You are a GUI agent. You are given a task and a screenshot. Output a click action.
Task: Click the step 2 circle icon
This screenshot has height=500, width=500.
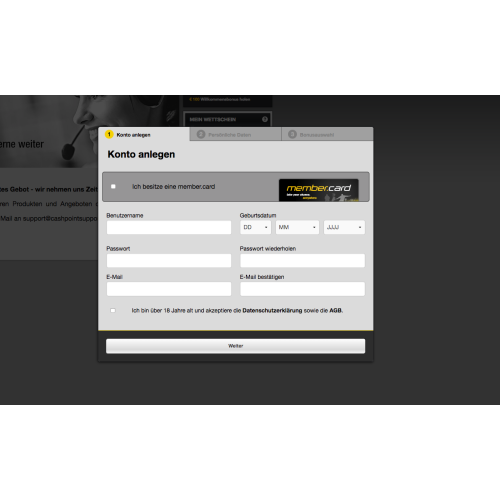click(201, 134)
